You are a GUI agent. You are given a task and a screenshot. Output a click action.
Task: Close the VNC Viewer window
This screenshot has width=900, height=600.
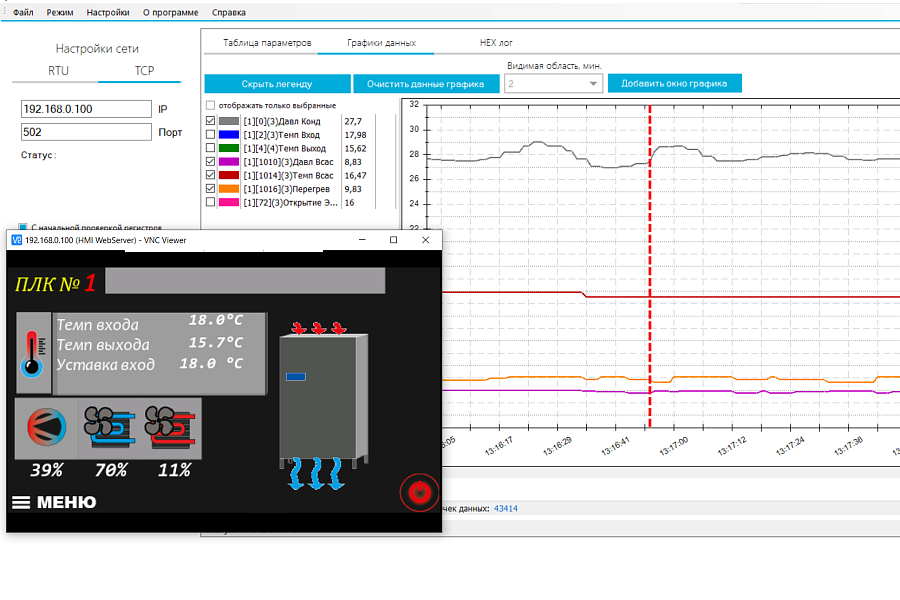[425, 240]
